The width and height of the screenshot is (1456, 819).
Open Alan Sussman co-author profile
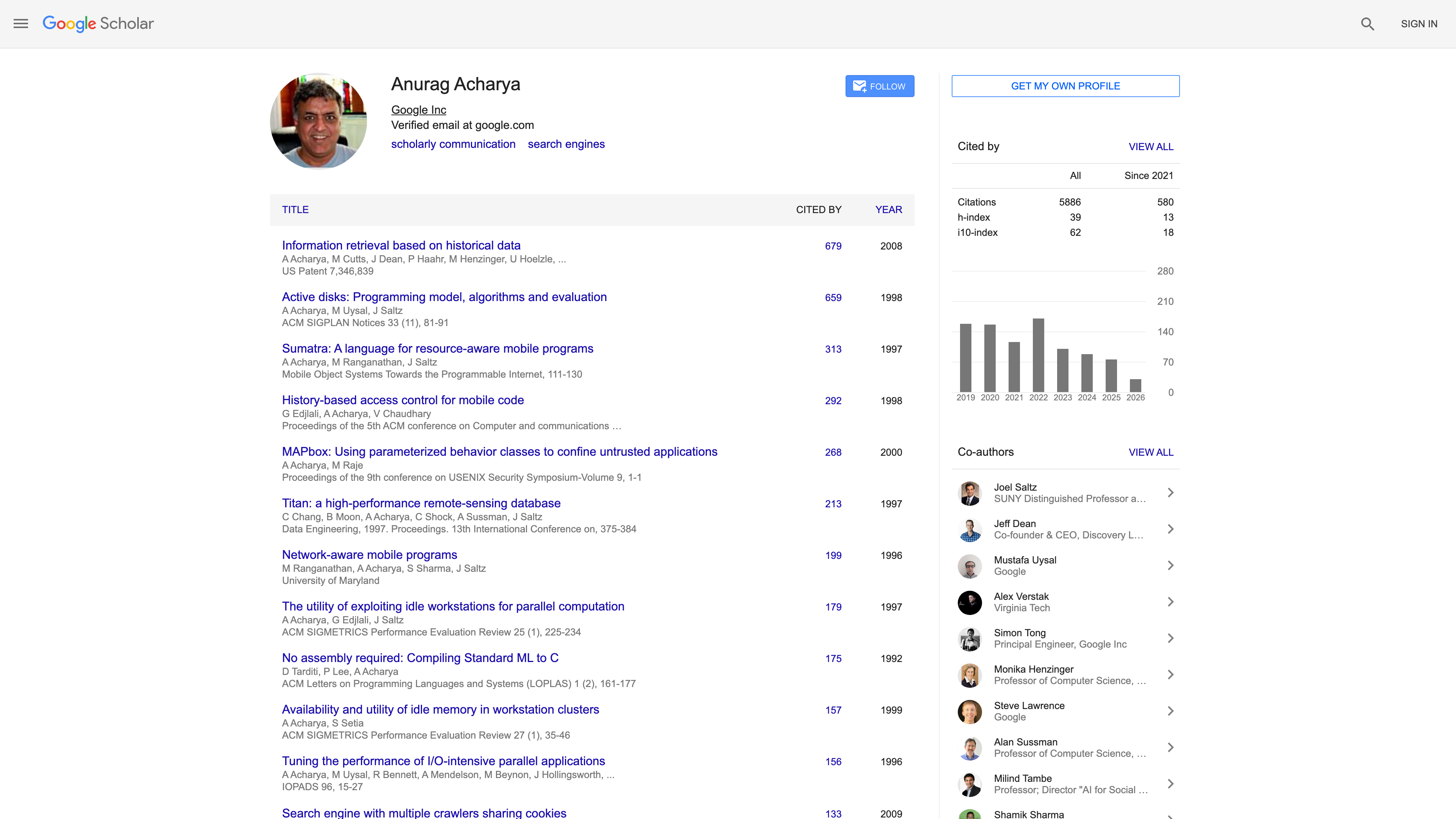pyautogui.click(x=1025, y=742)
